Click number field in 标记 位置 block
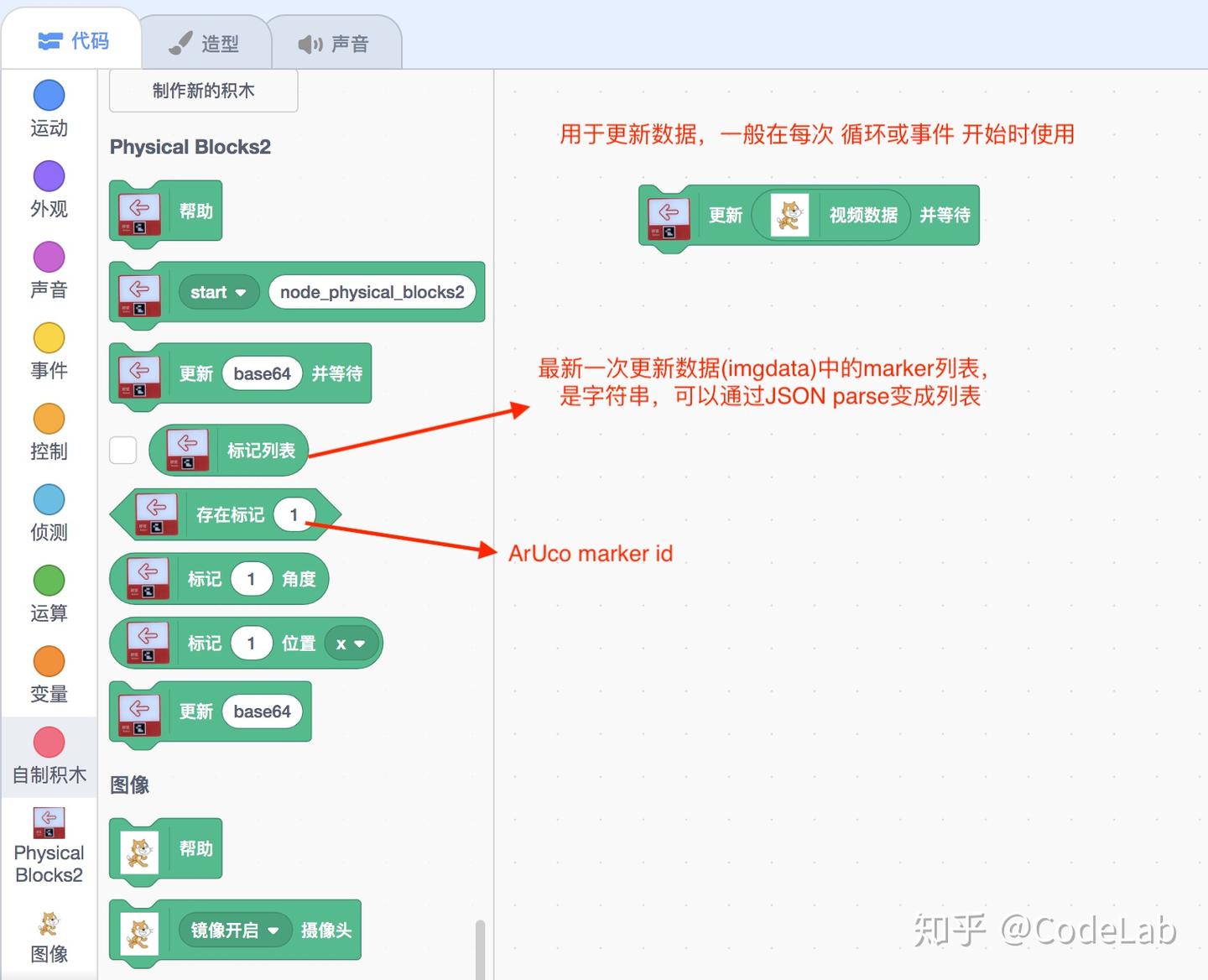1208x980 pixels. coord(251,644)
